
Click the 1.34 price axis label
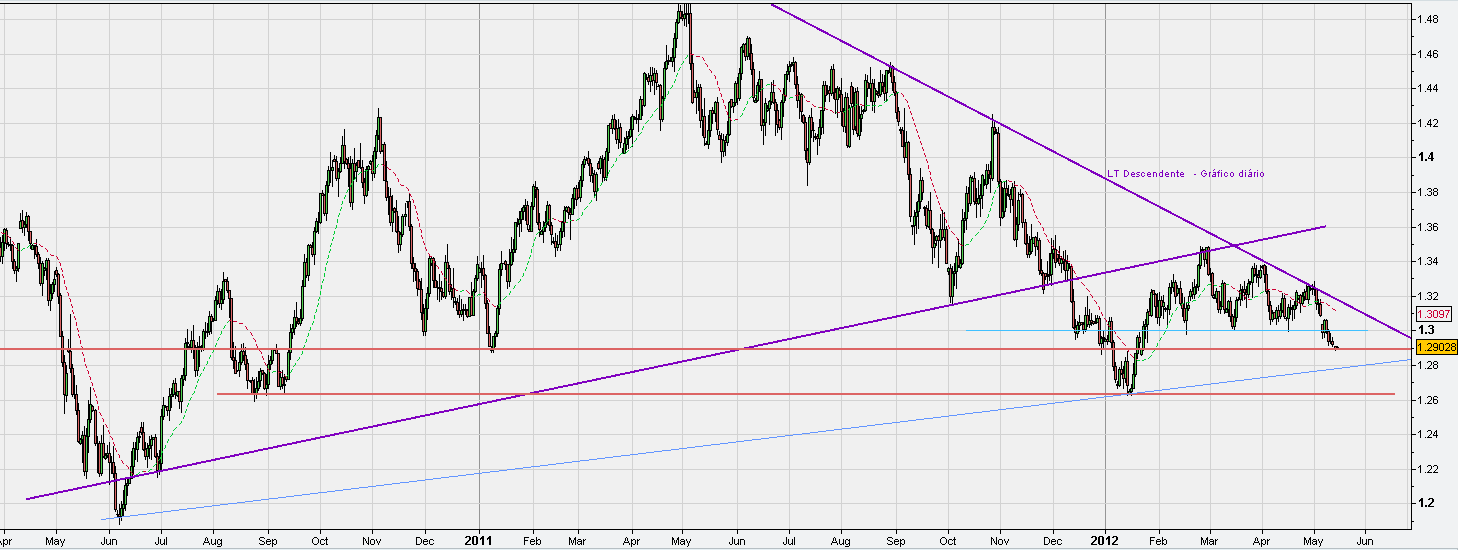click(x=1427, y=261)
